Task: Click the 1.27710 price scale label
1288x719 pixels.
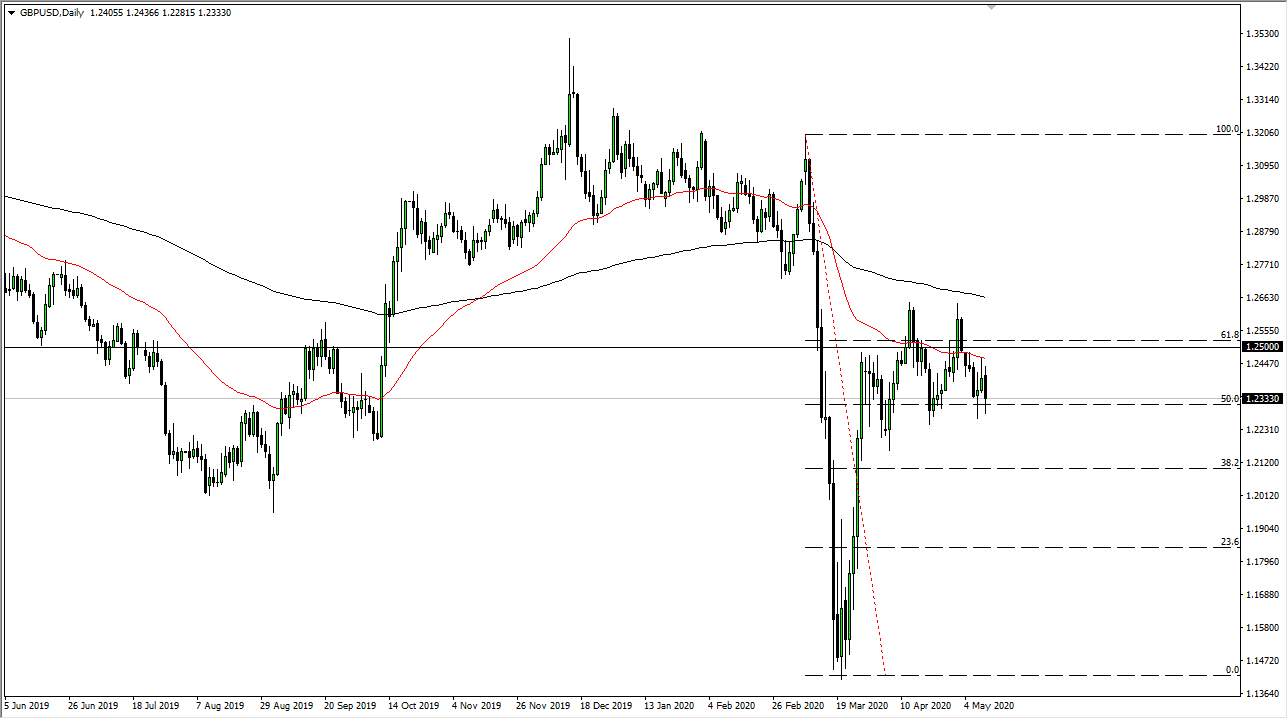Action: click(1262, 265)
